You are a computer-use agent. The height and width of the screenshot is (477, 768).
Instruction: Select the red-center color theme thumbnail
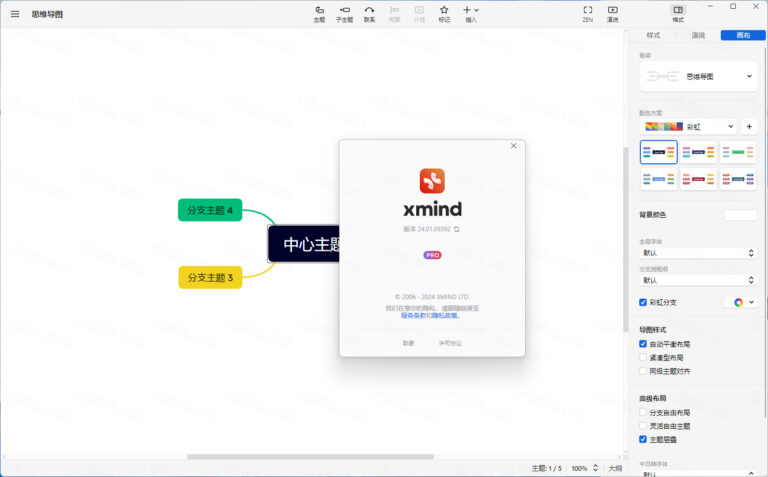(698, 179)
